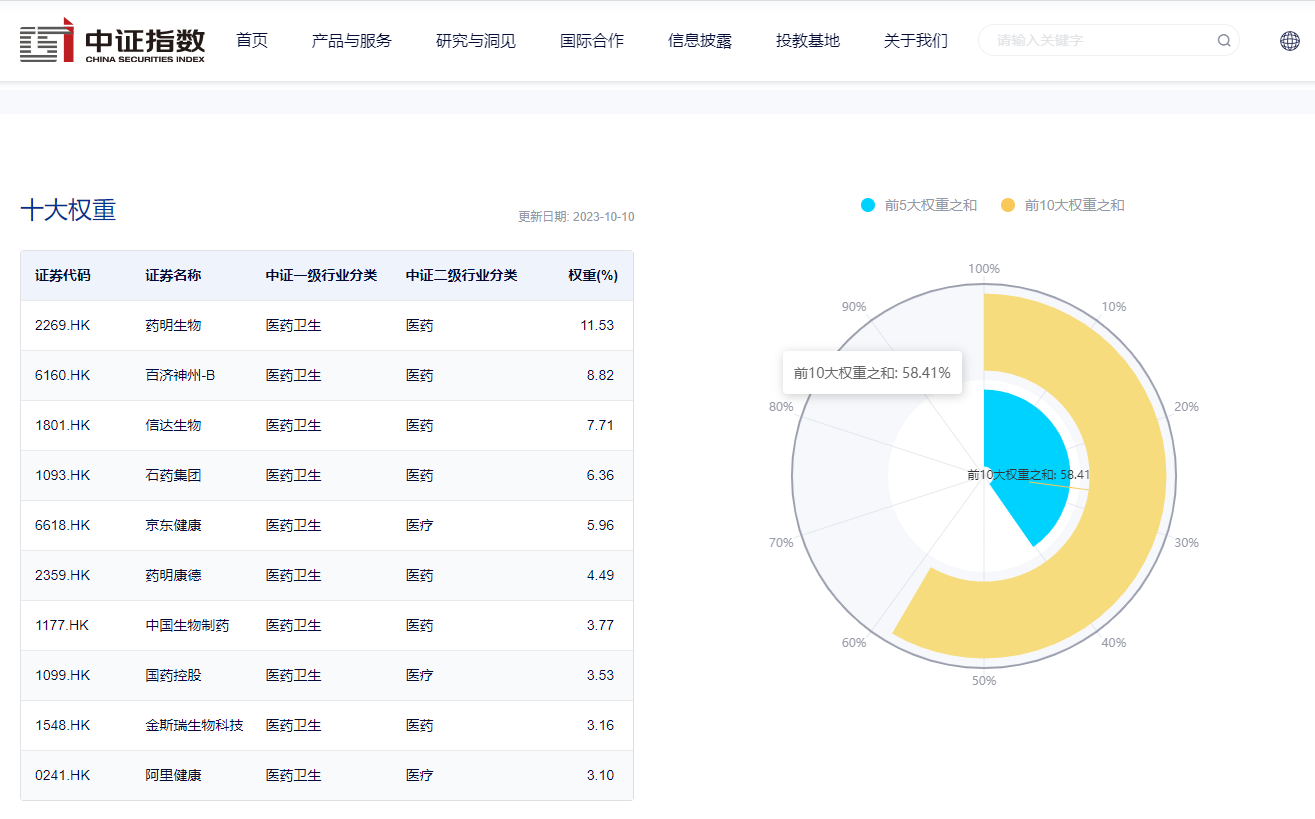Click 医疗 in the 京东健康 row

420,525
